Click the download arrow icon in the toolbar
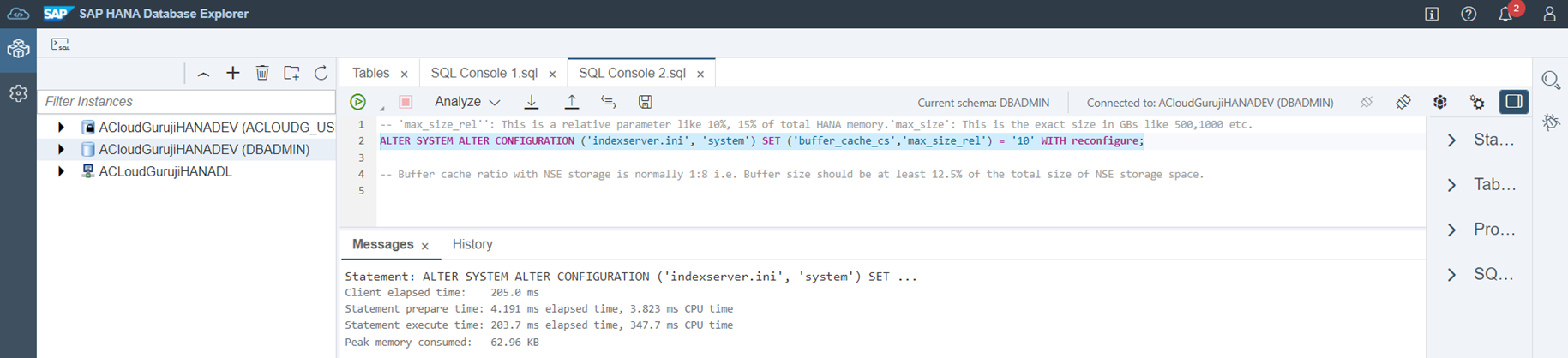Screen dimensions: 1568x358 532,102
